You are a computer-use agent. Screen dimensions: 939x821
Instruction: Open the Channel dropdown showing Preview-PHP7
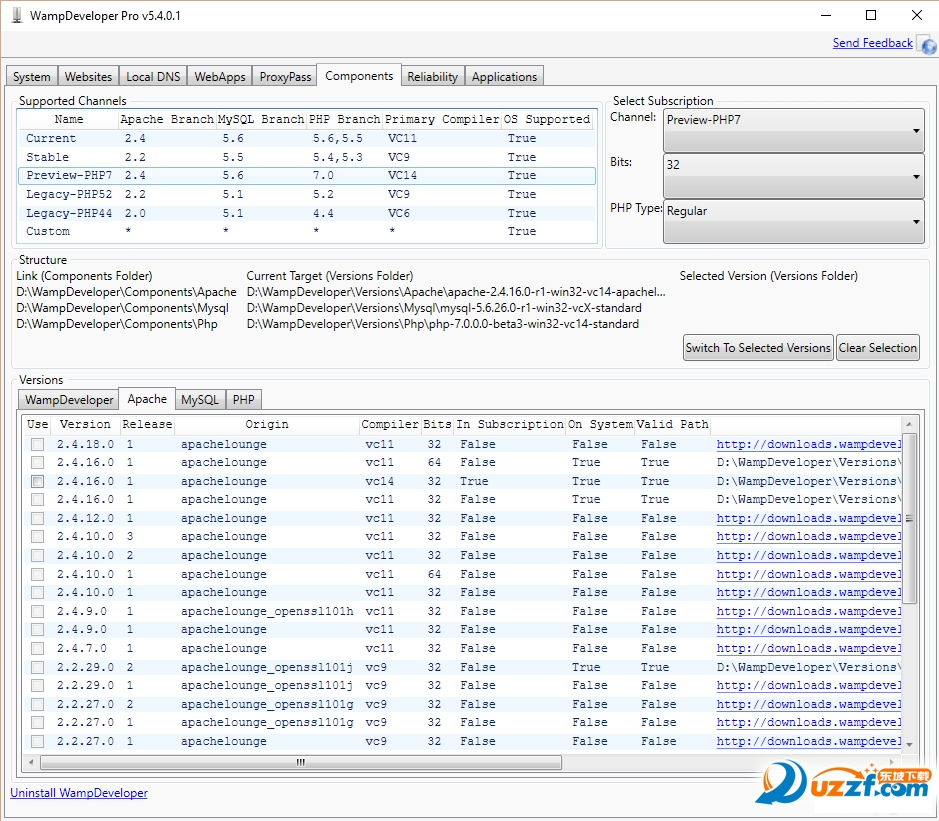tap(794, 129)
